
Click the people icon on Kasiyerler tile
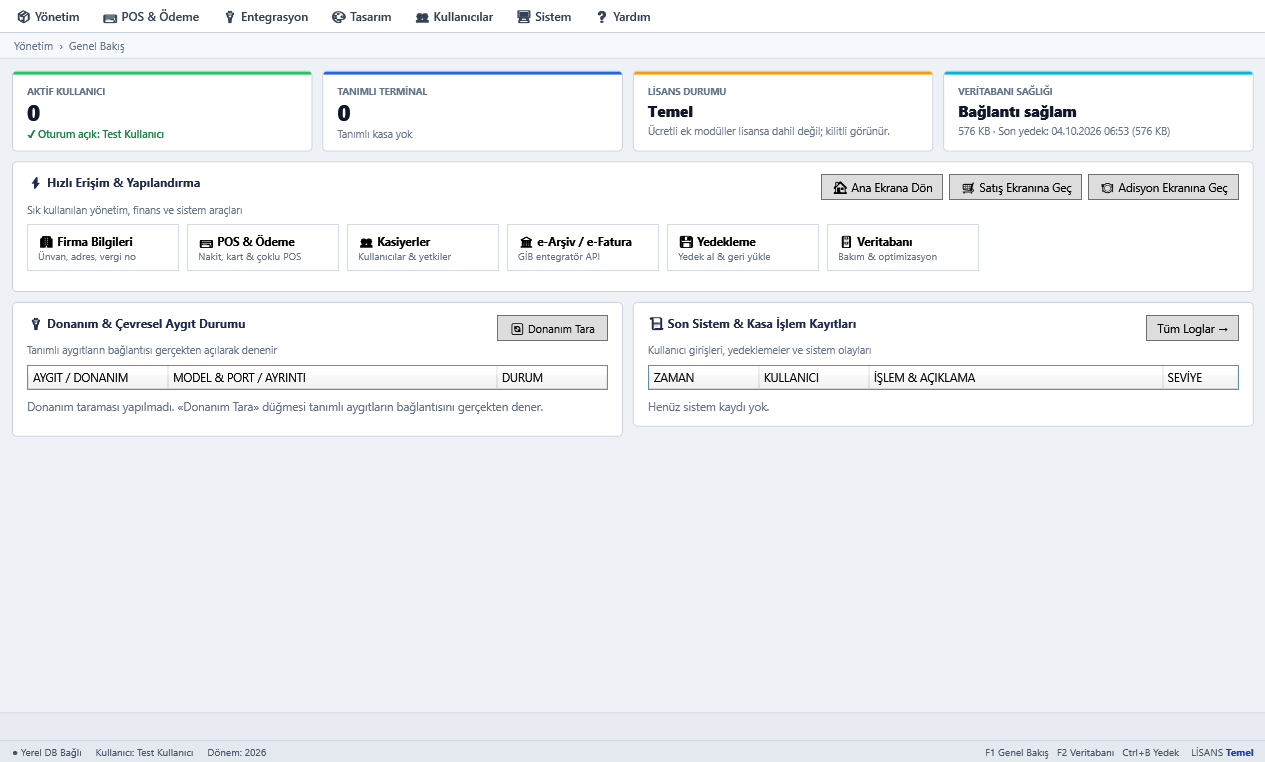[x=366, y=242]
